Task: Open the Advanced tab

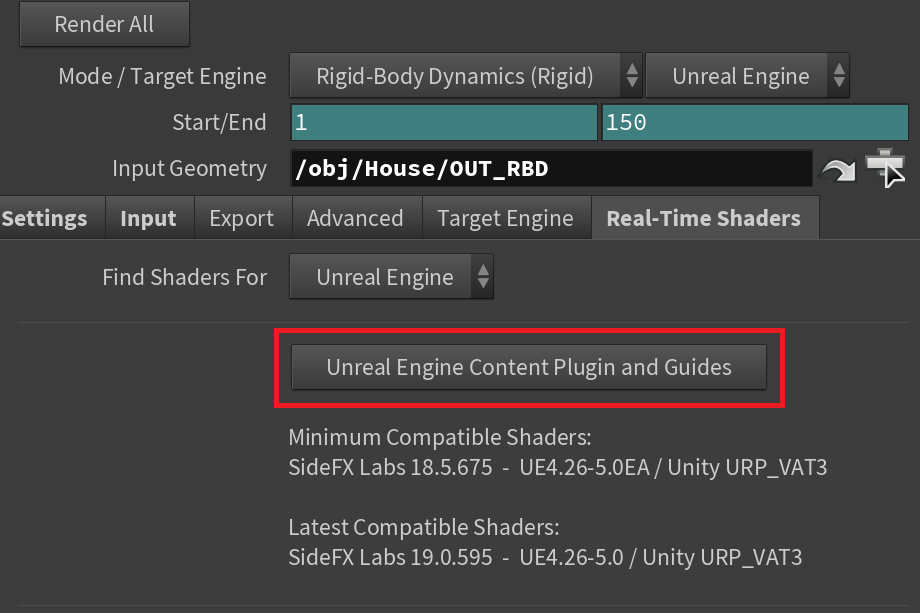Action: point(355,218)
